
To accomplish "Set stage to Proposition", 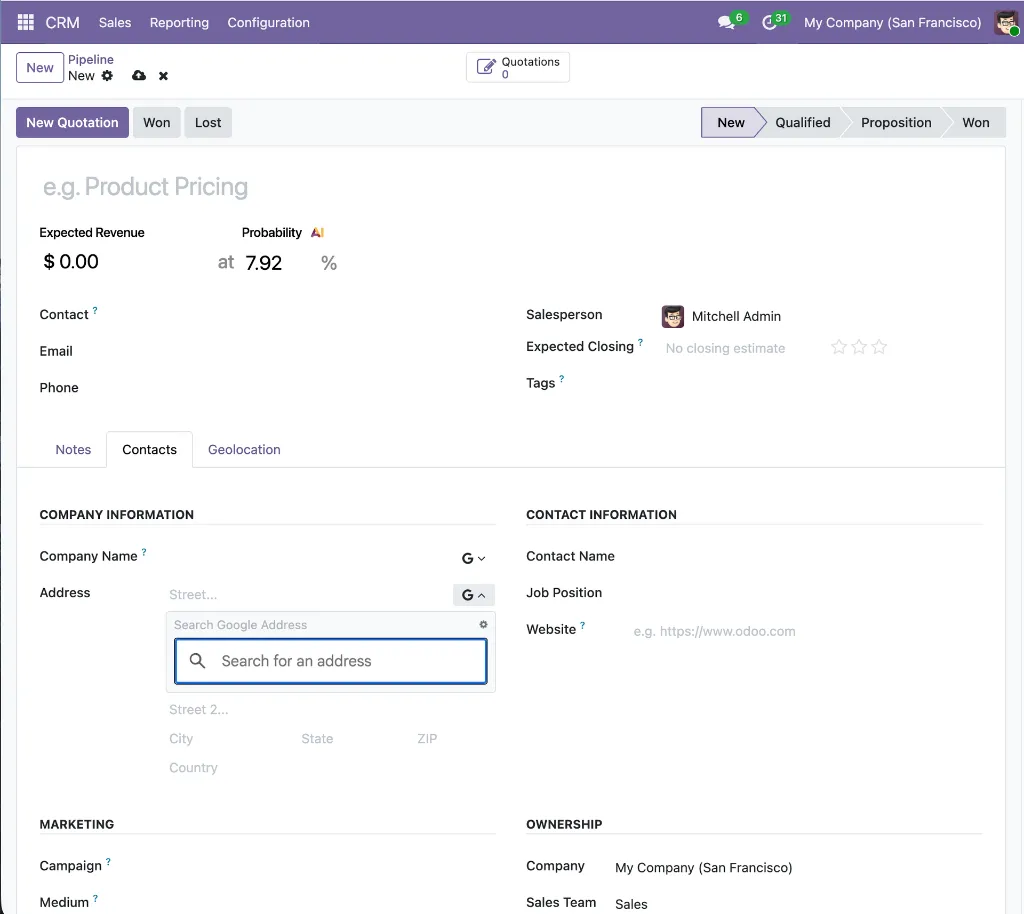I will pos(896,122).
